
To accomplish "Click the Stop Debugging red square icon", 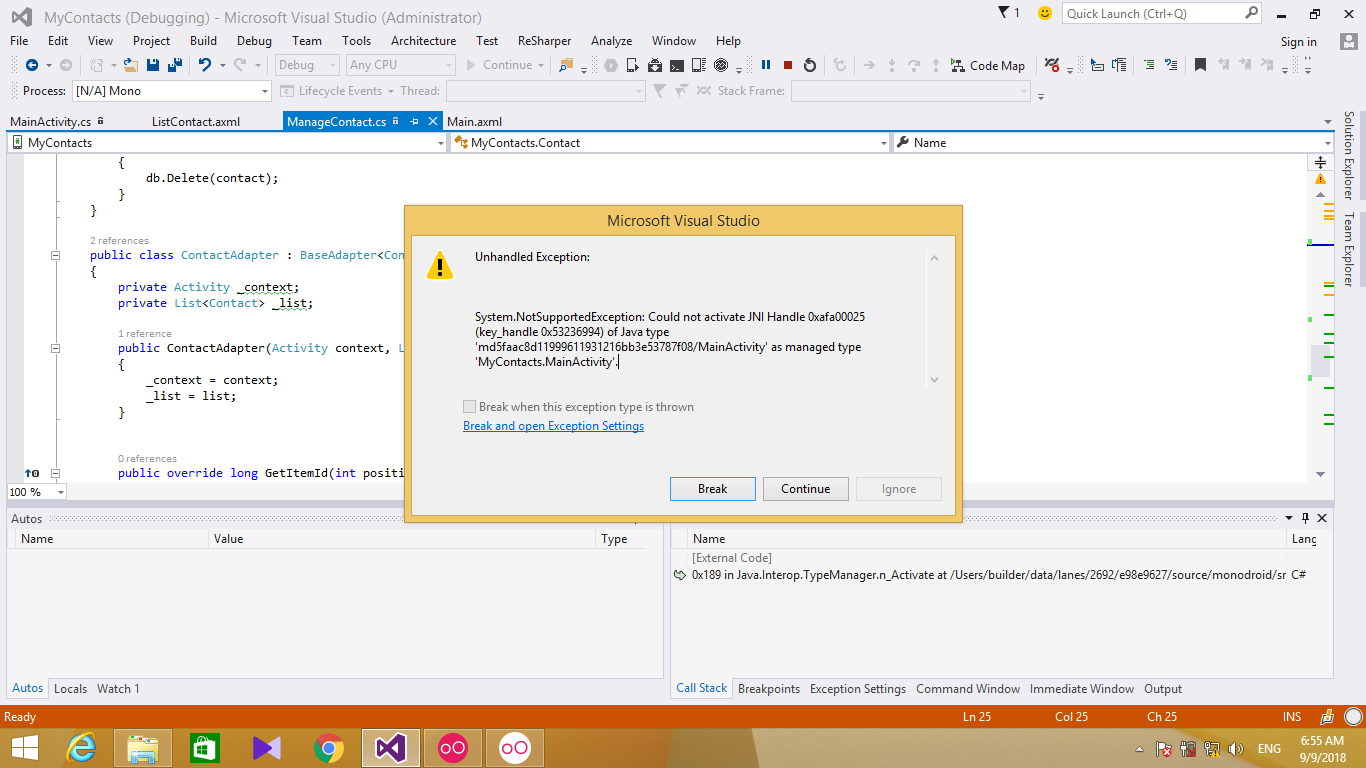I will point(788,65).
